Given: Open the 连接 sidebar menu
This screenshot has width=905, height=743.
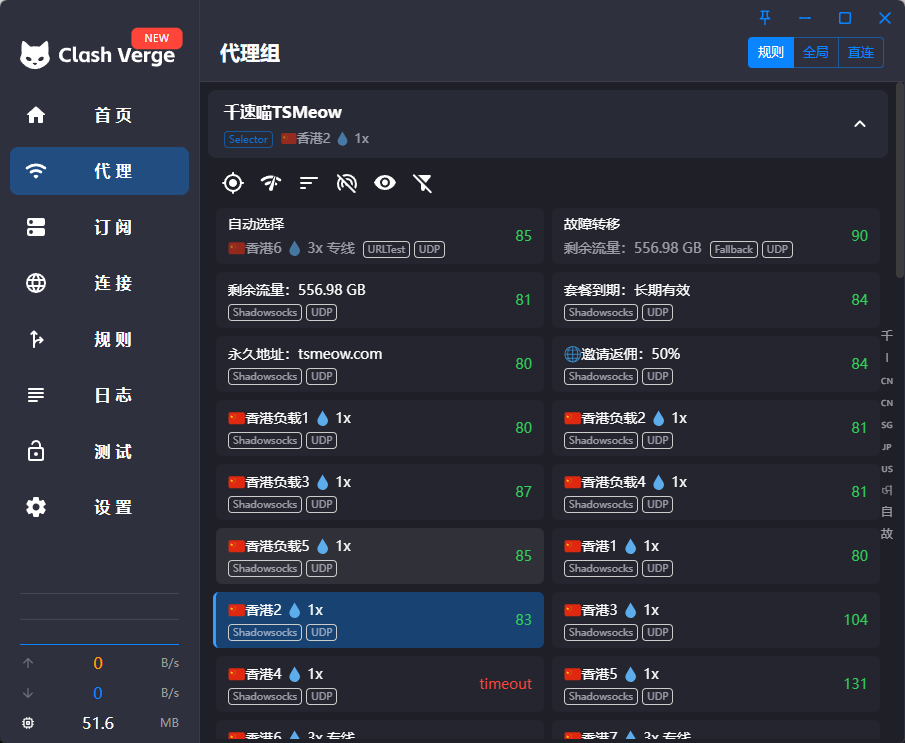Looking at the screenshot, I should 99,283.
